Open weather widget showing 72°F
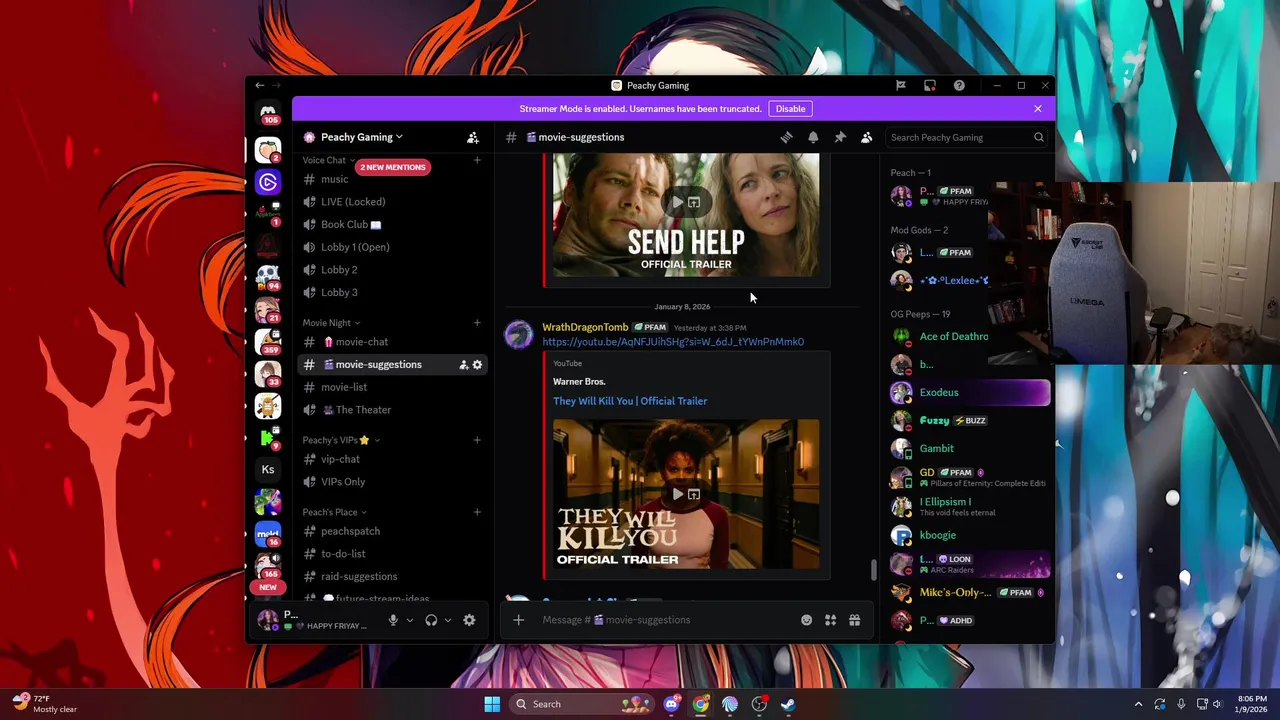 [45, 704]
